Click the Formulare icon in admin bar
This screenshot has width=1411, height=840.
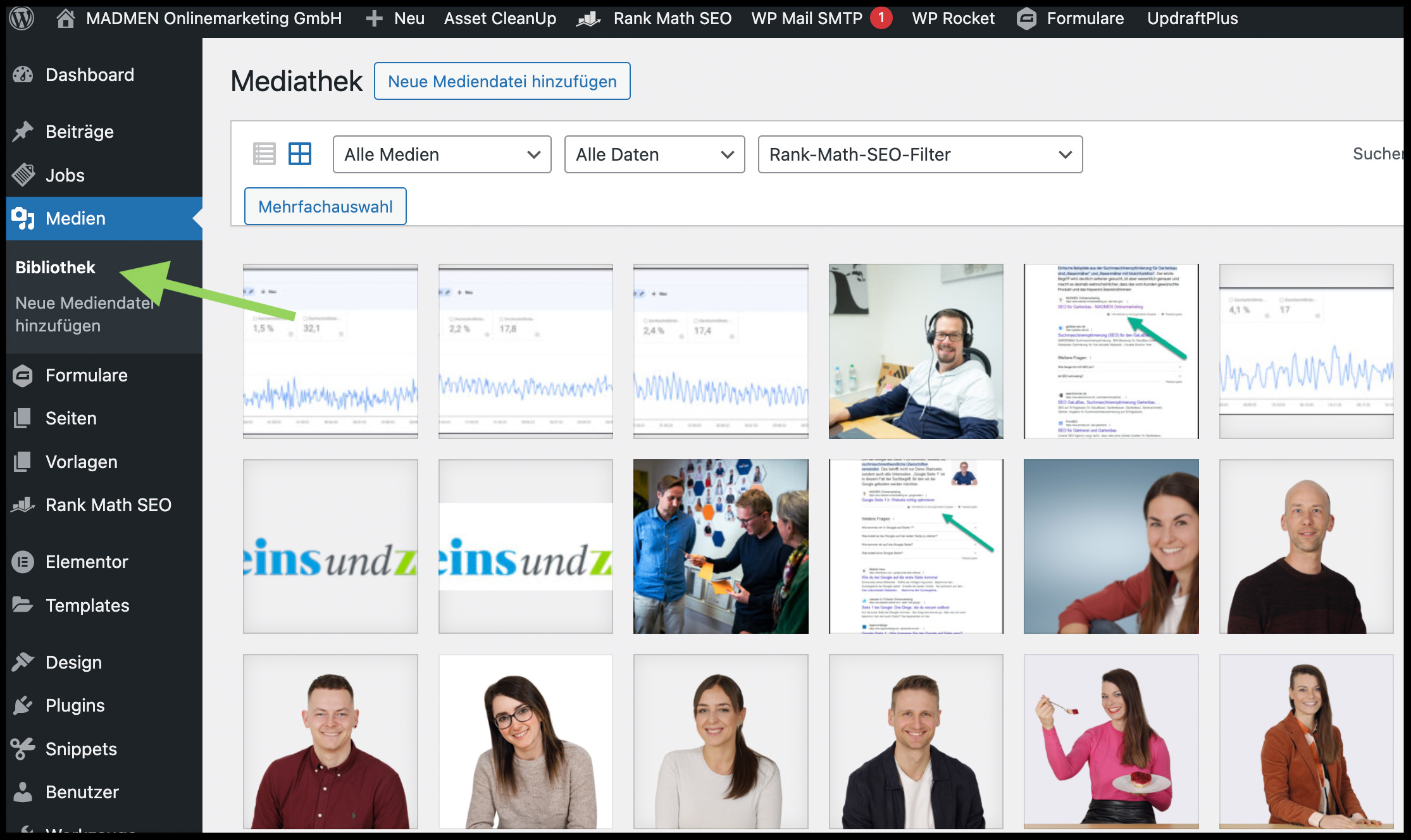[x=1026, y=19]
